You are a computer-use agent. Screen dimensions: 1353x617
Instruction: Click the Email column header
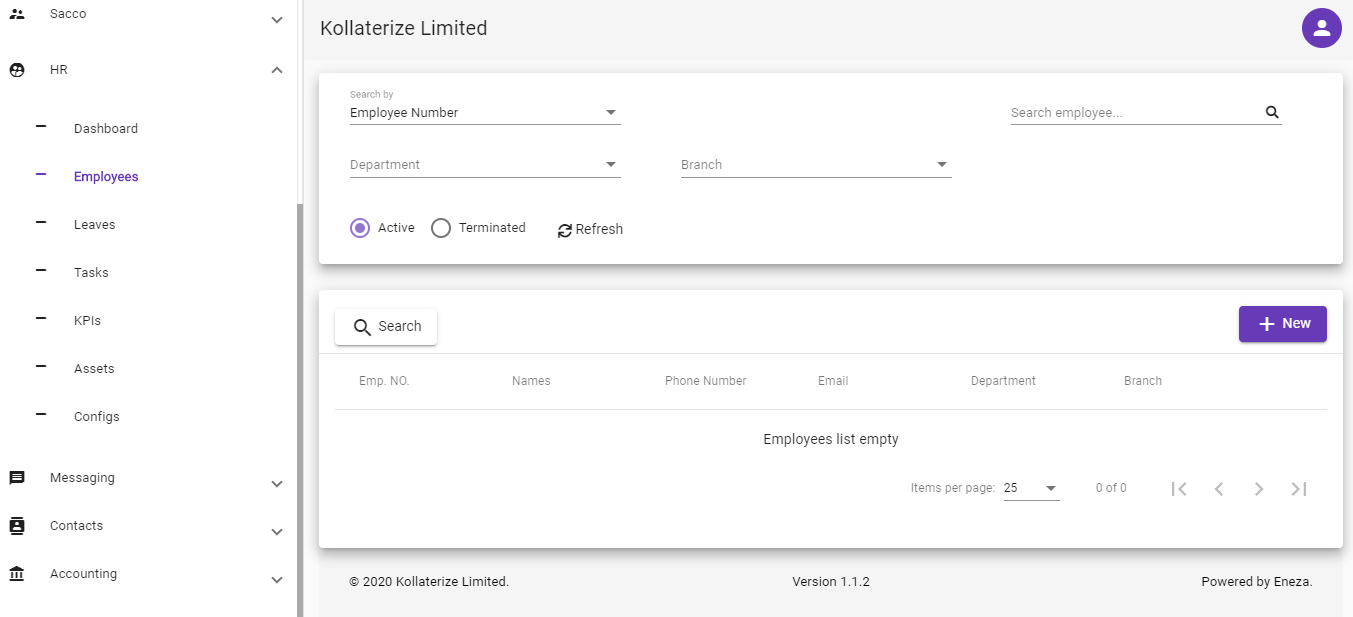click(833, 381)
